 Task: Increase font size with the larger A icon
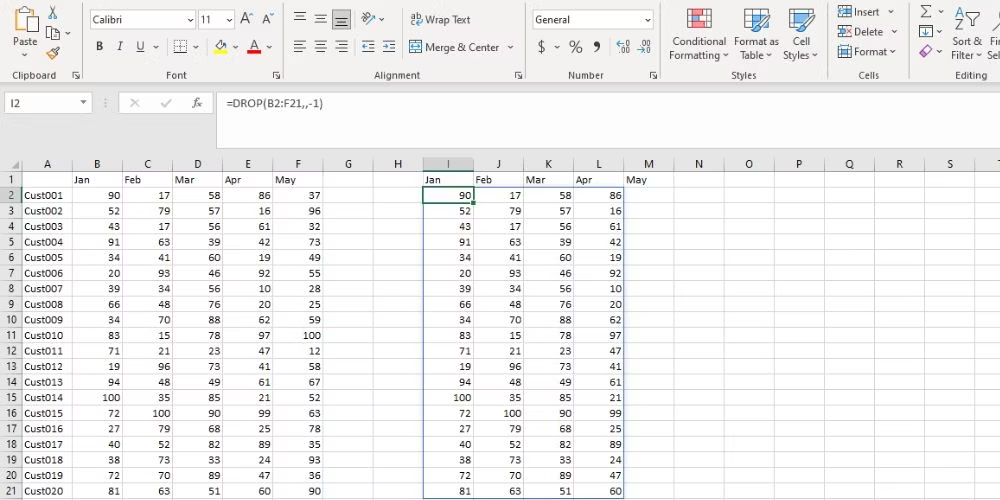[x=246, y=20]
